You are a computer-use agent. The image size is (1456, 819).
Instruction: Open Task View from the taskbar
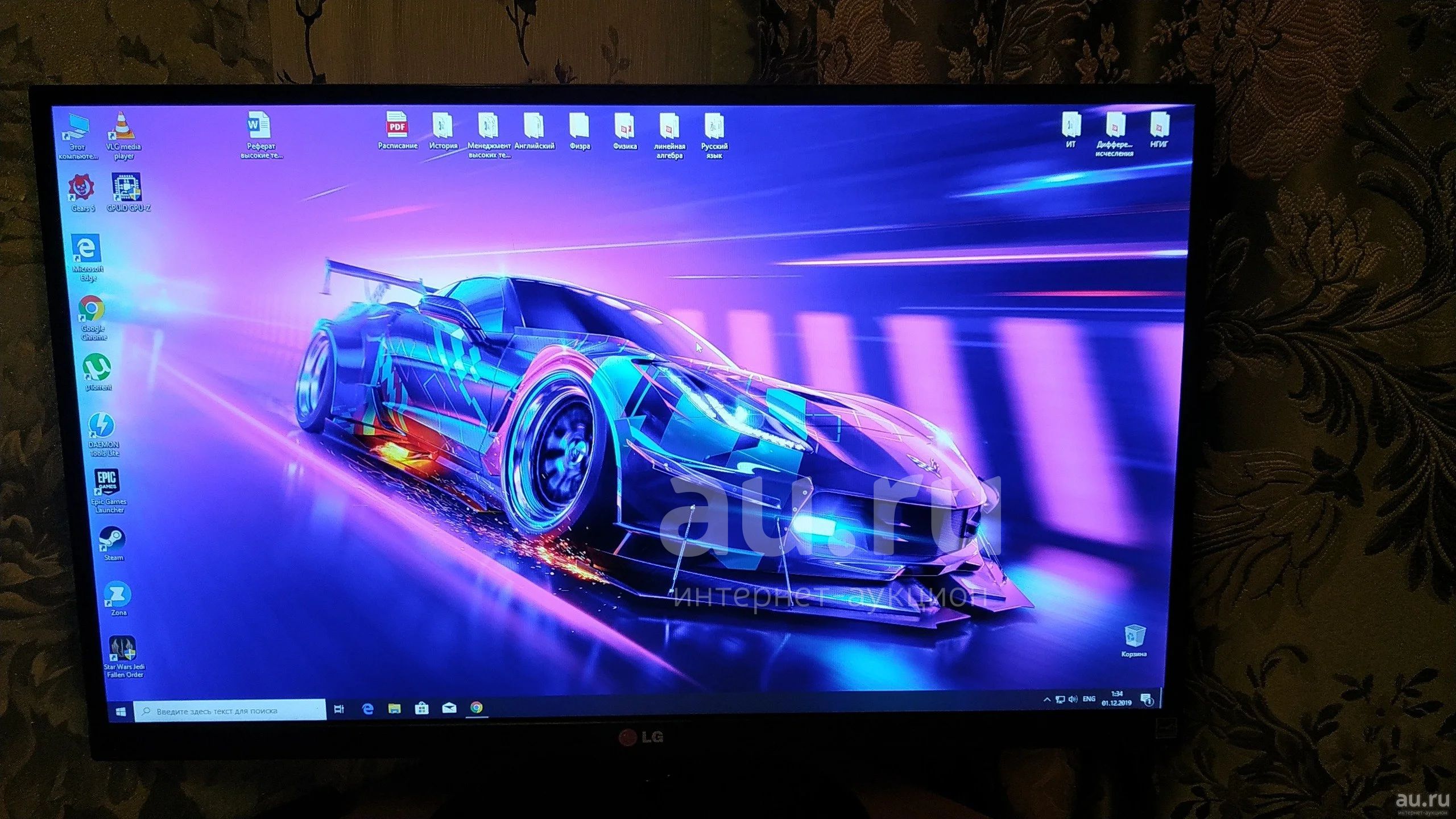pyautogui.click(x=339, y=709)
